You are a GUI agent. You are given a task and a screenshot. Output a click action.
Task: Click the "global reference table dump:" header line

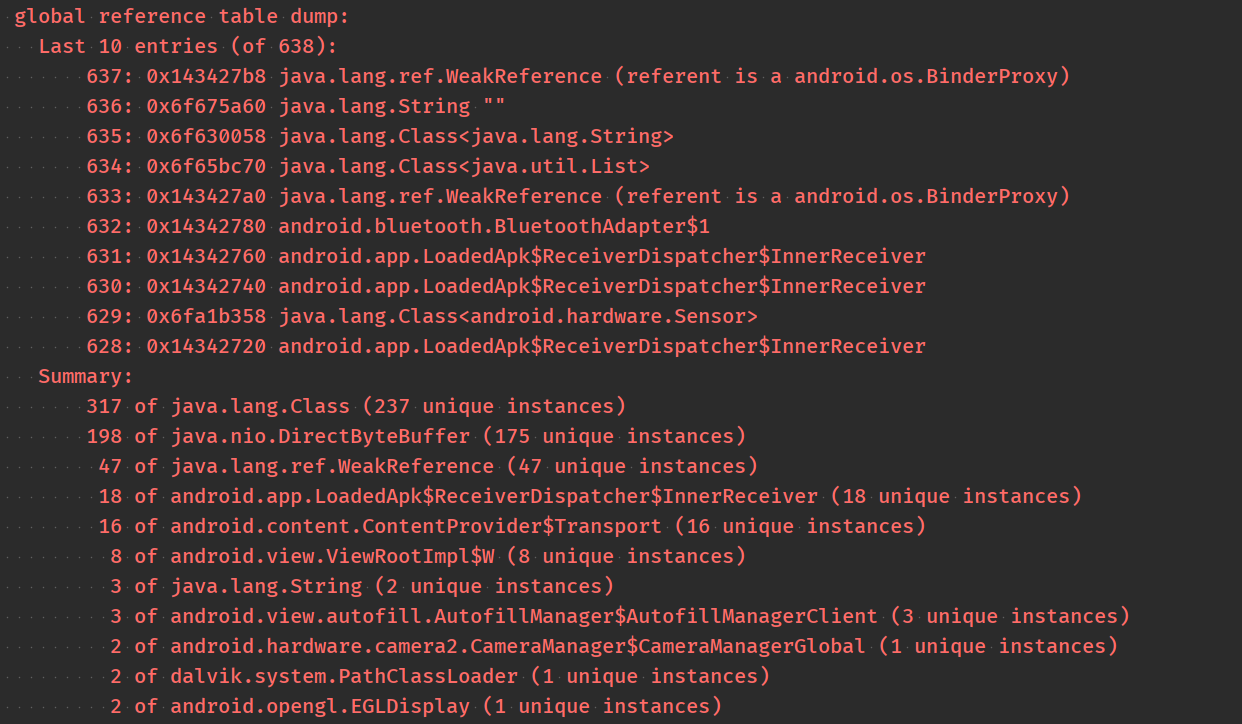point(182,16)
